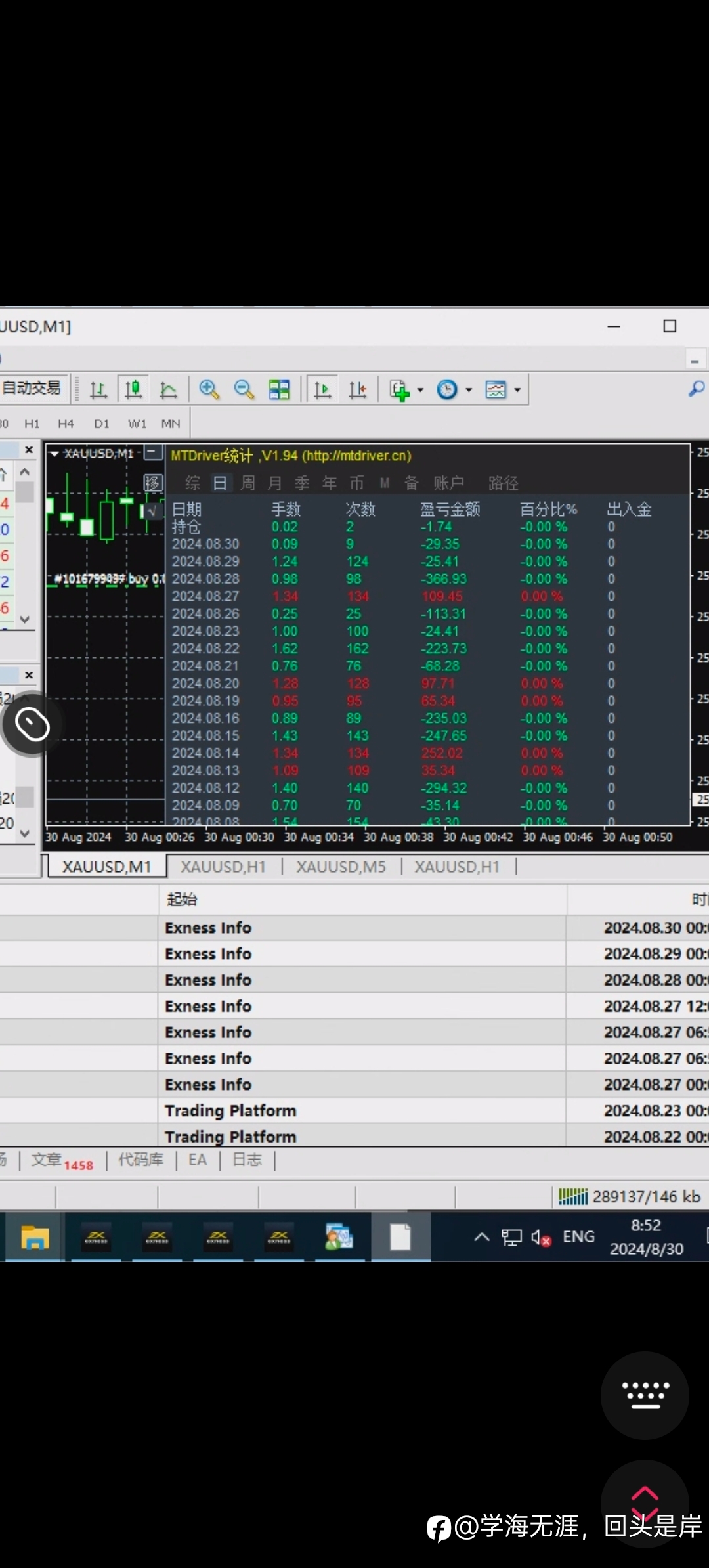Open the 代码库 code base tab
This screenshot has height=1568, width=709.
click(x=140, y=1160)
